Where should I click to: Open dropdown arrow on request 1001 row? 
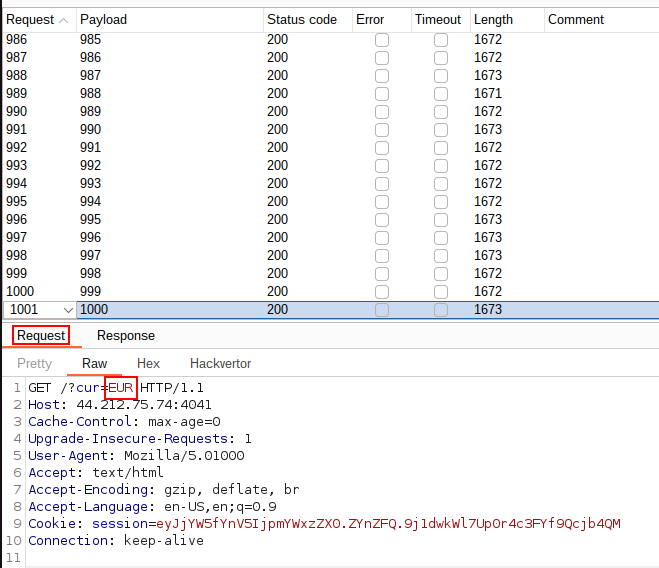coord(68,310)
